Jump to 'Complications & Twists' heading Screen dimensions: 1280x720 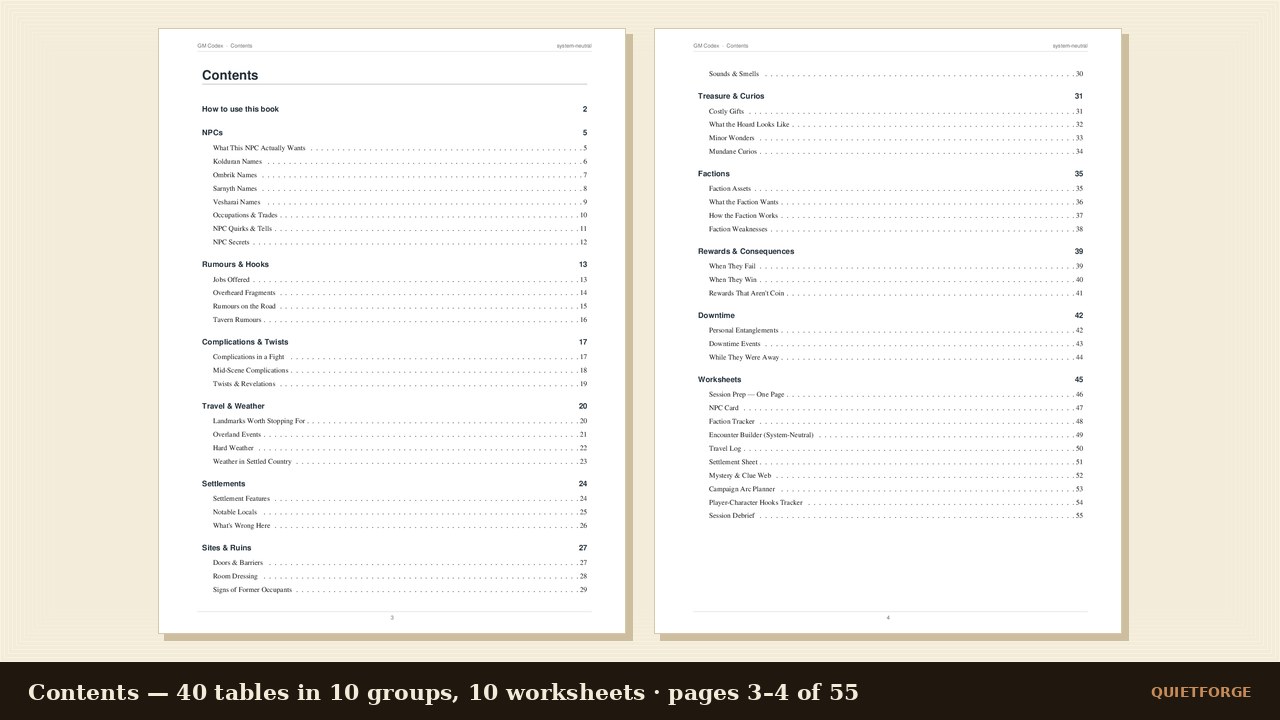click(x=394, y=342)
